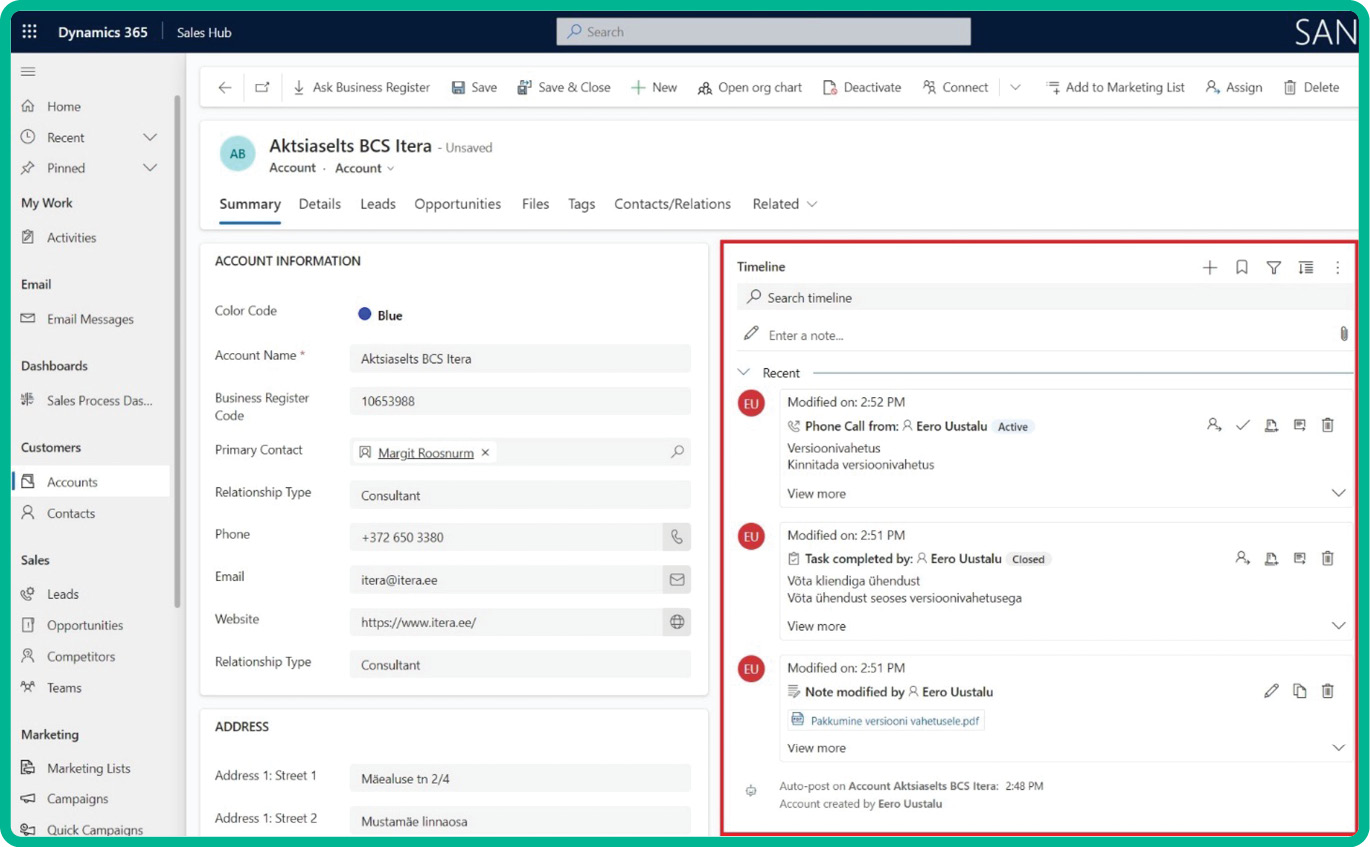Assign the completed Task activity
This screenshot has width=1370, height=847.
point(1243,558)
